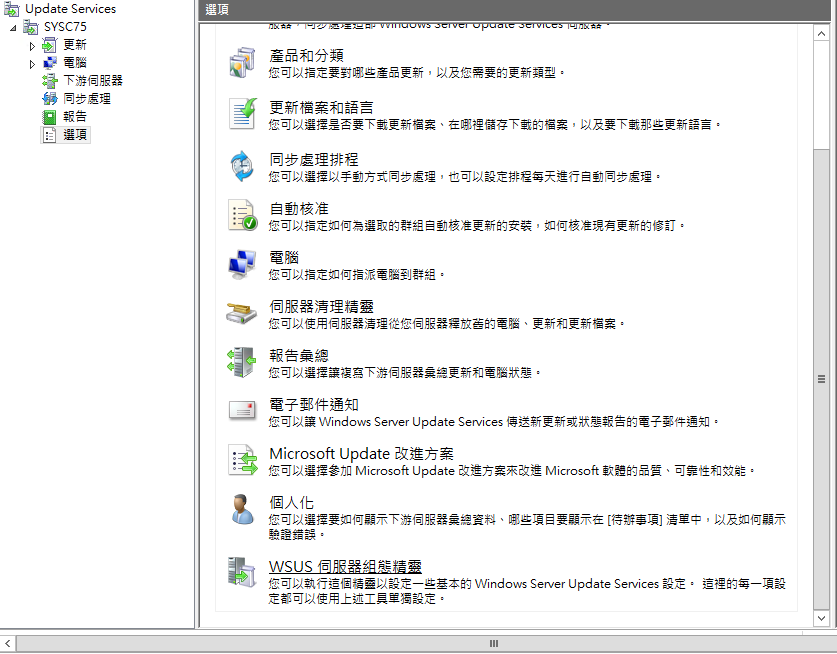Click the 更新檔案和語言 option icon
Screen dimensions: 837x654
pos(242,114)
